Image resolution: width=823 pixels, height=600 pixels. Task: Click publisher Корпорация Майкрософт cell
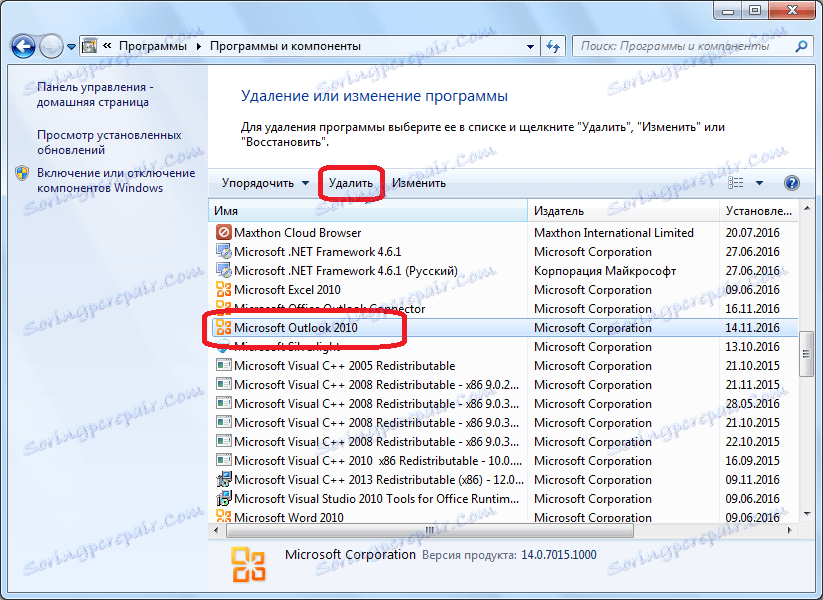click(x=605, y=271)
